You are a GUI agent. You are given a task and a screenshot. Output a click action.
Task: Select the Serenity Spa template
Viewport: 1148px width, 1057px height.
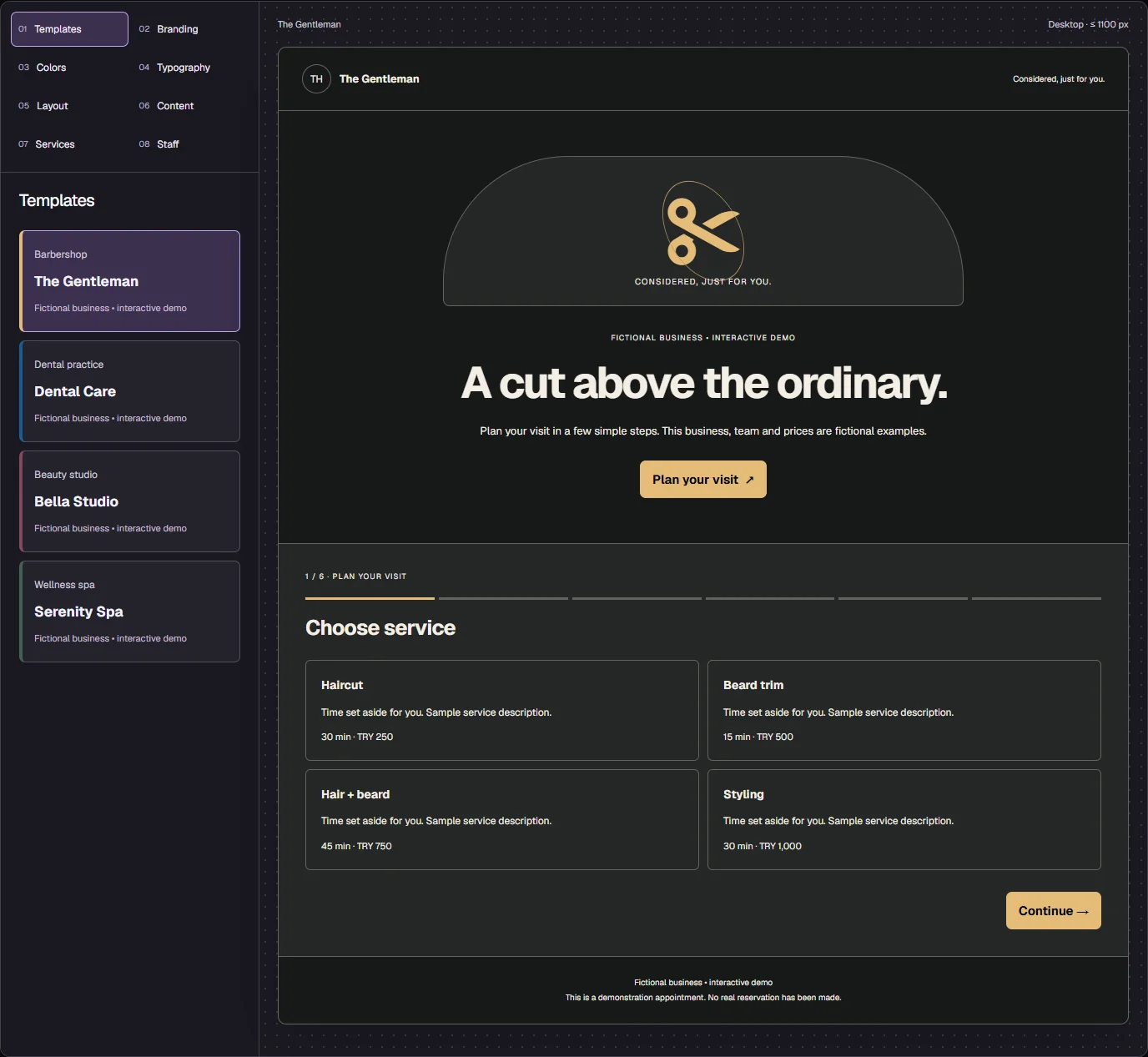tap(129, 612)
